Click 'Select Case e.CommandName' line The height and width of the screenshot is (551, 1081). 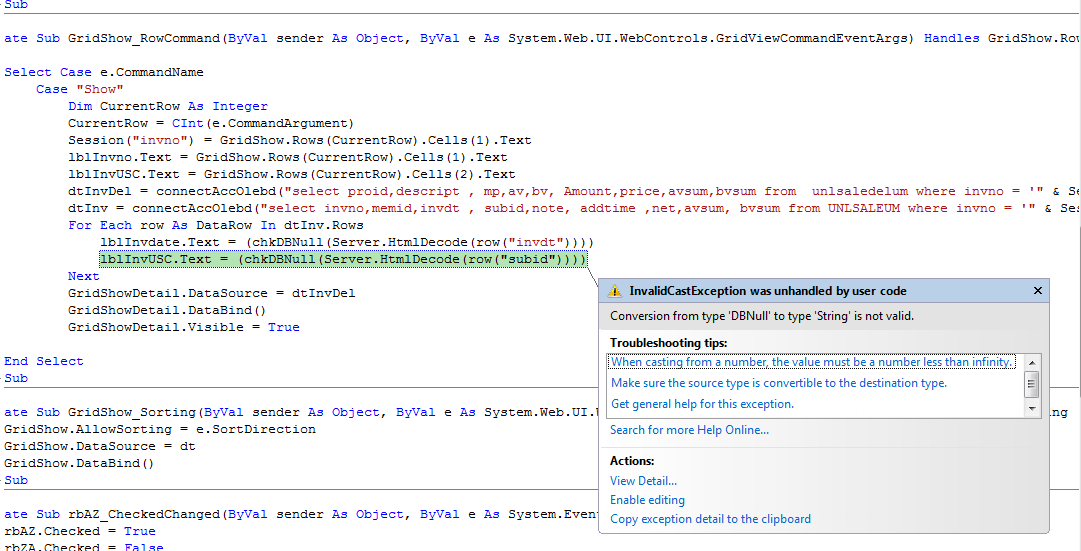(x=104, y=72)
